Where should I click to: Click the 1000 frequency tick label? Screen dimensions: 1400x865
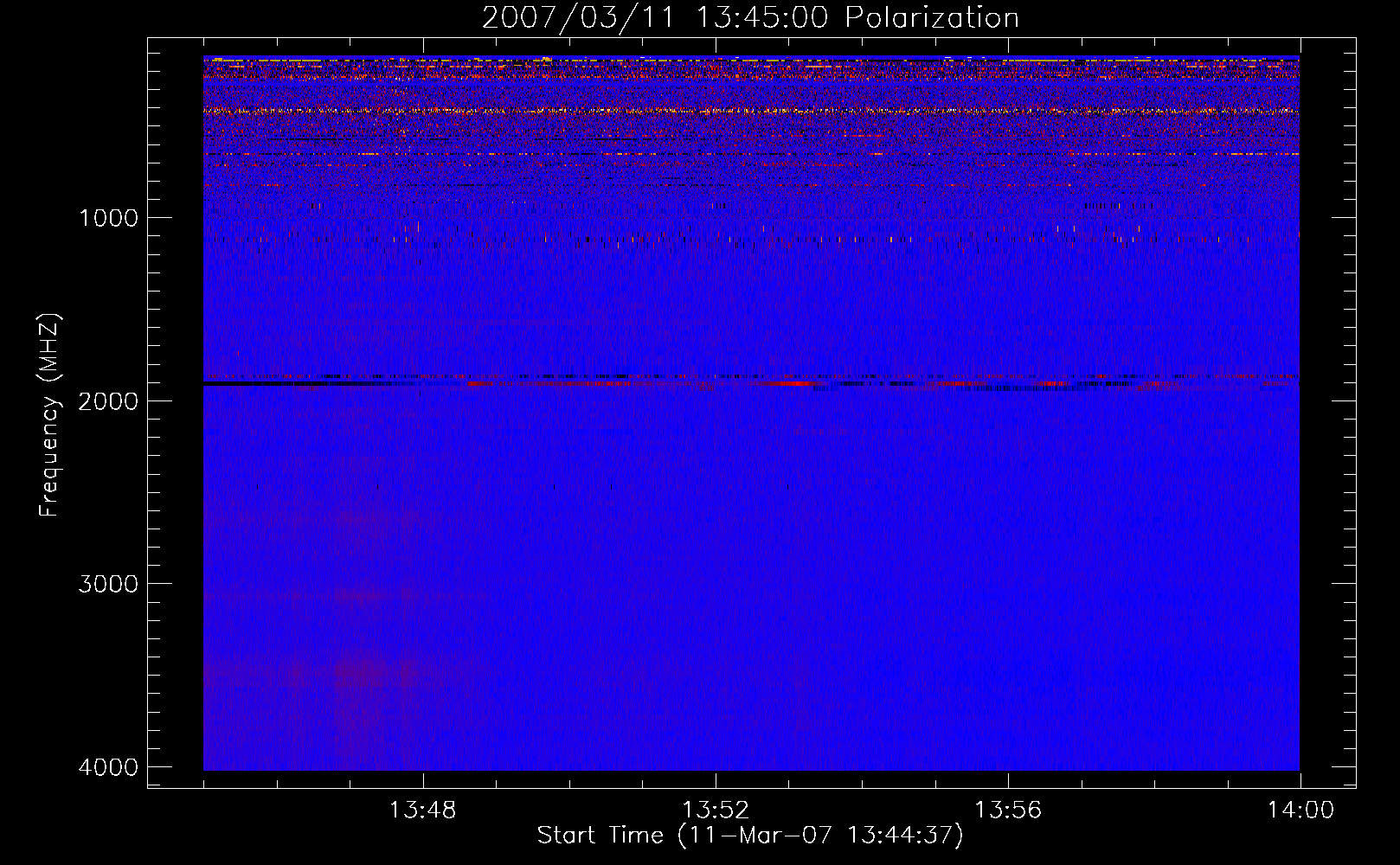tap(108, 218)
